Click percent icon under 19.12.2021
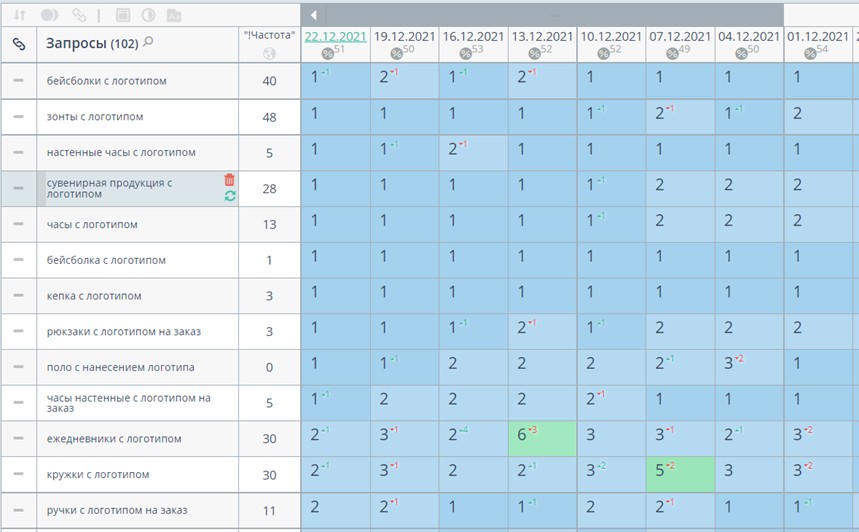Viewport: 859px width, 532px height. tap(396, 53)
